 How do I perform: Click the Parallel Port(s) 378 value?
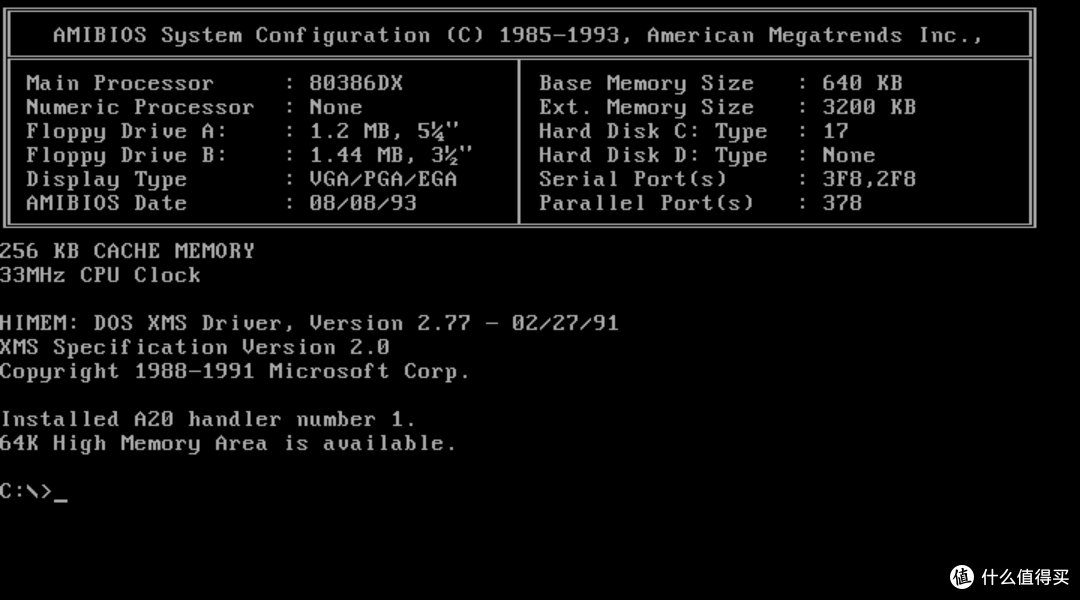click(x=842, y=203)
